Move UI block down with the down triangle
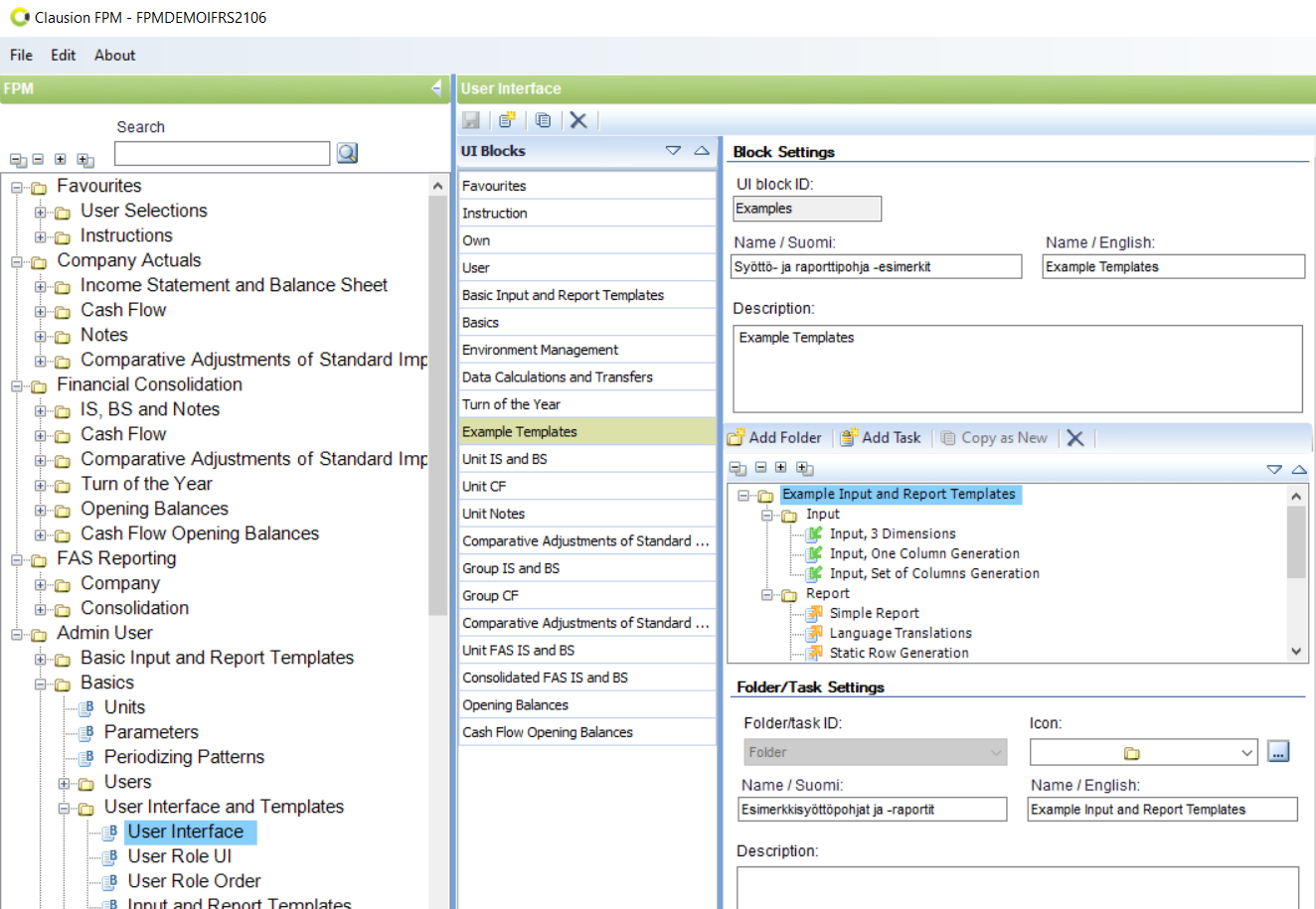Screen dimensions: 1316x909 pyautogui.click(x=673, y=151)
